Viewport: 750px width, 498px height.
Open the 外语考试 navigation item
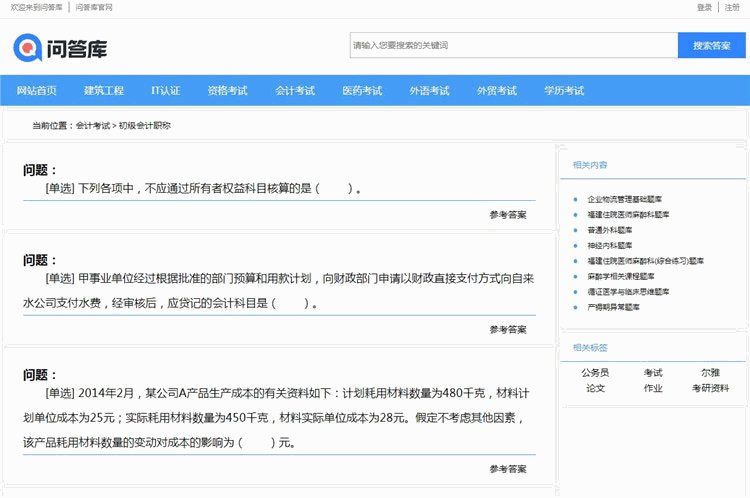pos(430,90)
